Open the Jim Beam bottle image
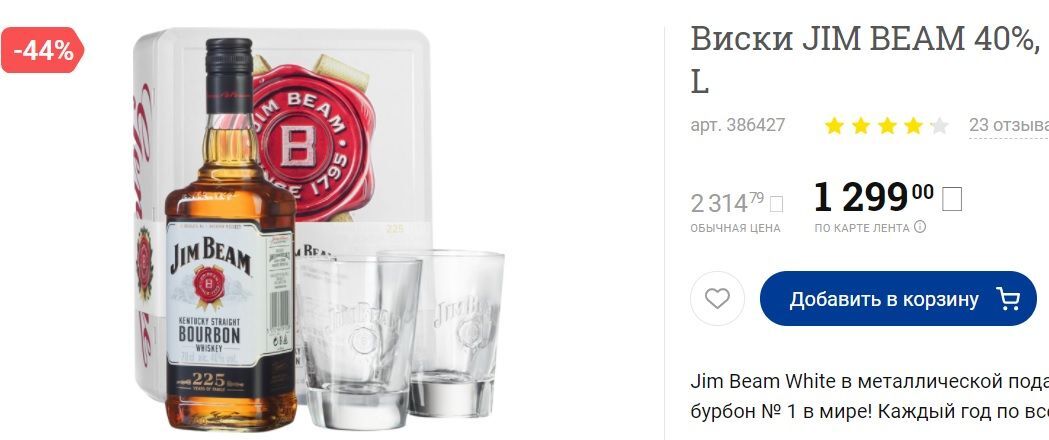This screenshot has height=440, width=1049. pos(229,234)
